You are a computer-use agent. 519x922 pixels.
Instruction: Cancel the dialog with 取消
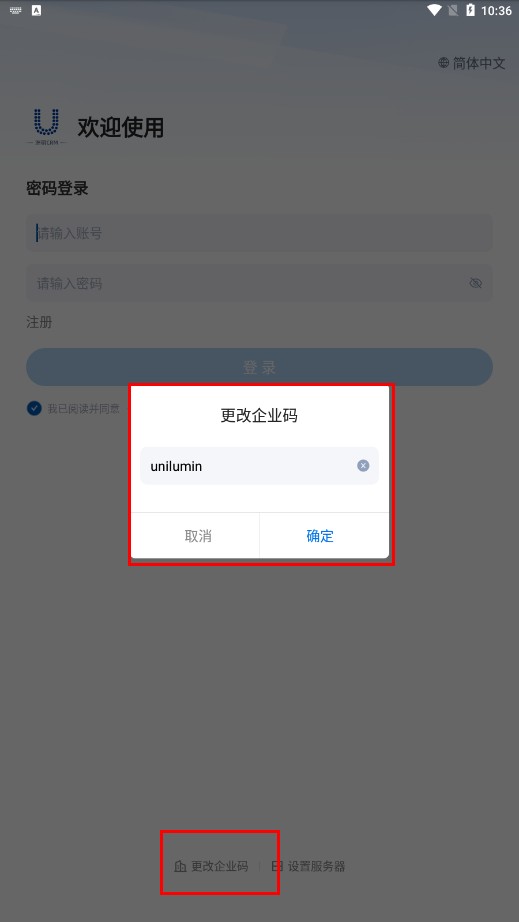(198, 536)
